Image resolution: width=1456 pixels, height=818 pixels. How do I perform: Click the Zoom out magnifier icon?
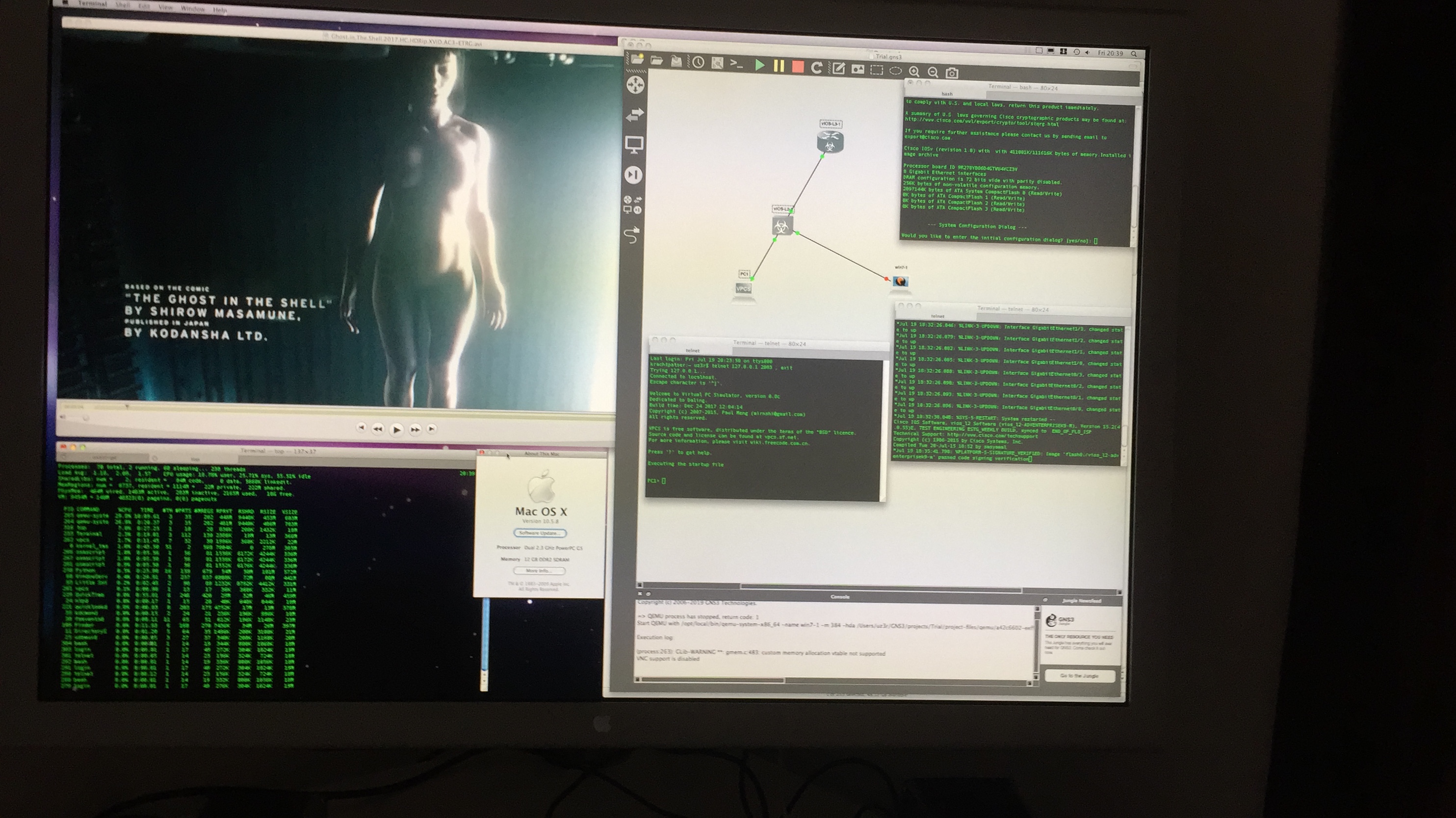pyautogui.click(x=933, y=72)
